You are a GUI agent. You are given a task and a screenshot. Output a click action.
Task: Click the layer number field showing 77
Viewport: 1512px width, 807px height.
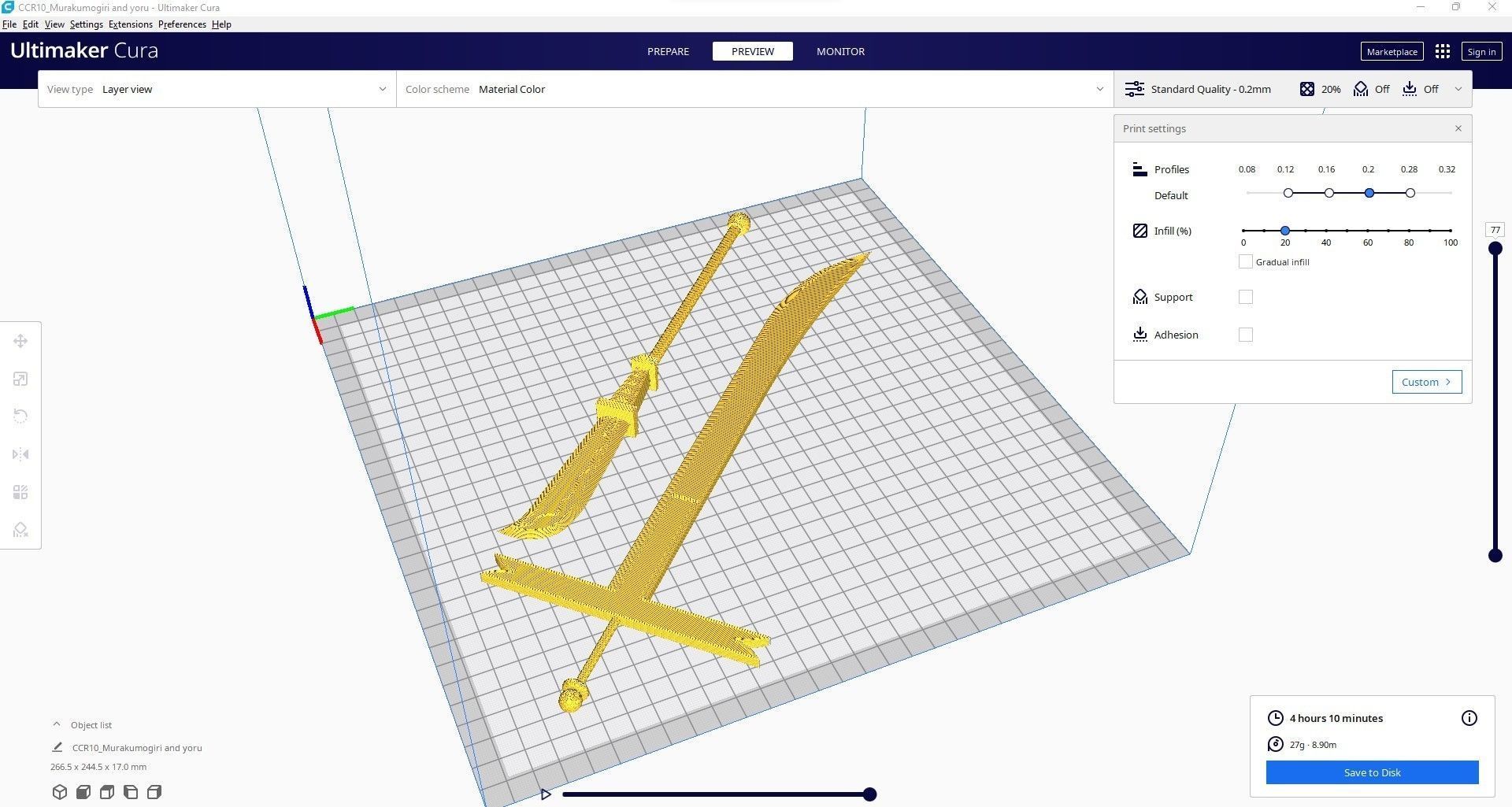click(1495, 230)
